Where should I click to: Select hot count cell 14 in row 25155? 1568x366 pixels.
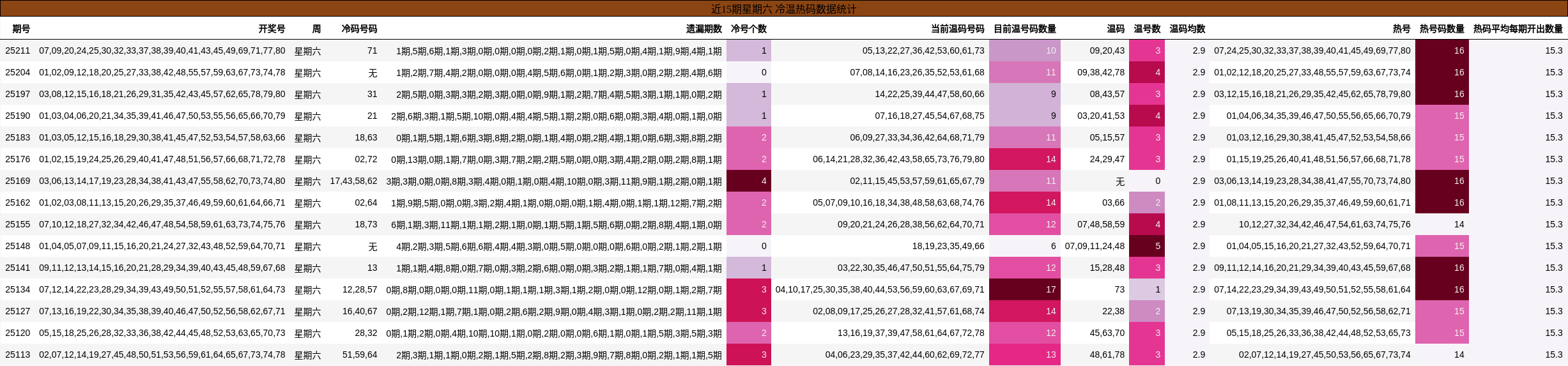1442,224
